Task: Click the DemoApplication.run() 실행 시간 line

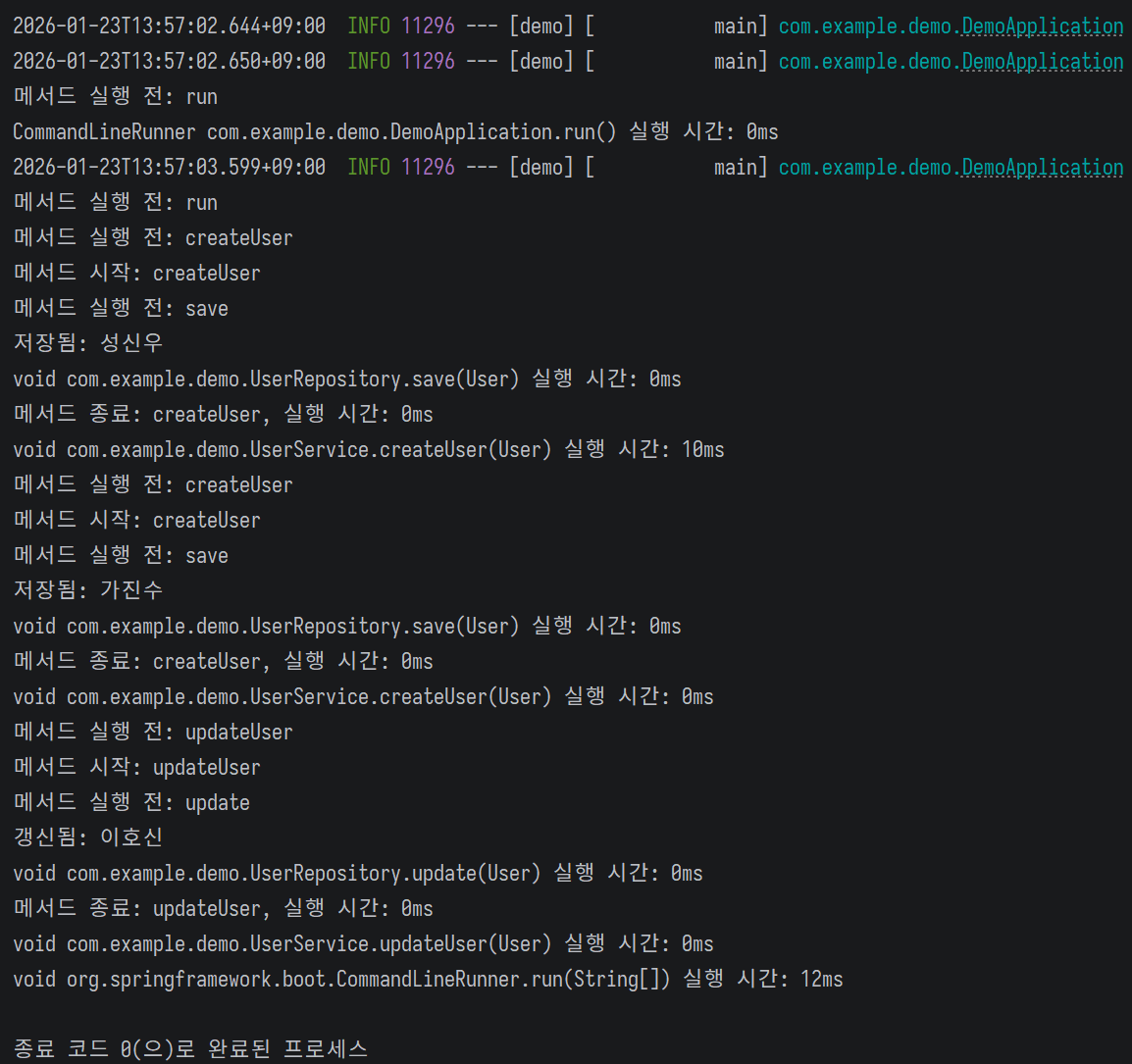Action: 394,131
